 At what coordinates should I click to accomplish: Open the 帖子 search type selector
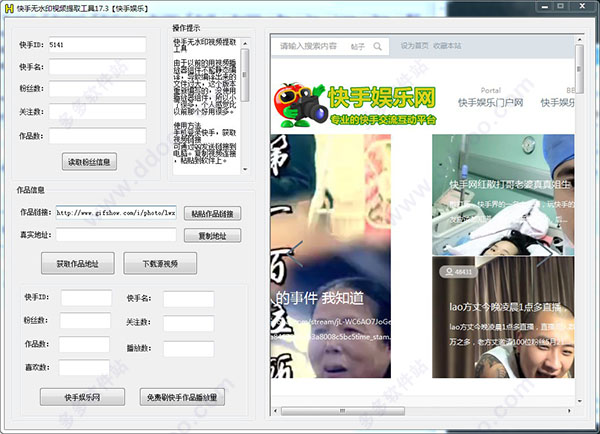[357, 47]
